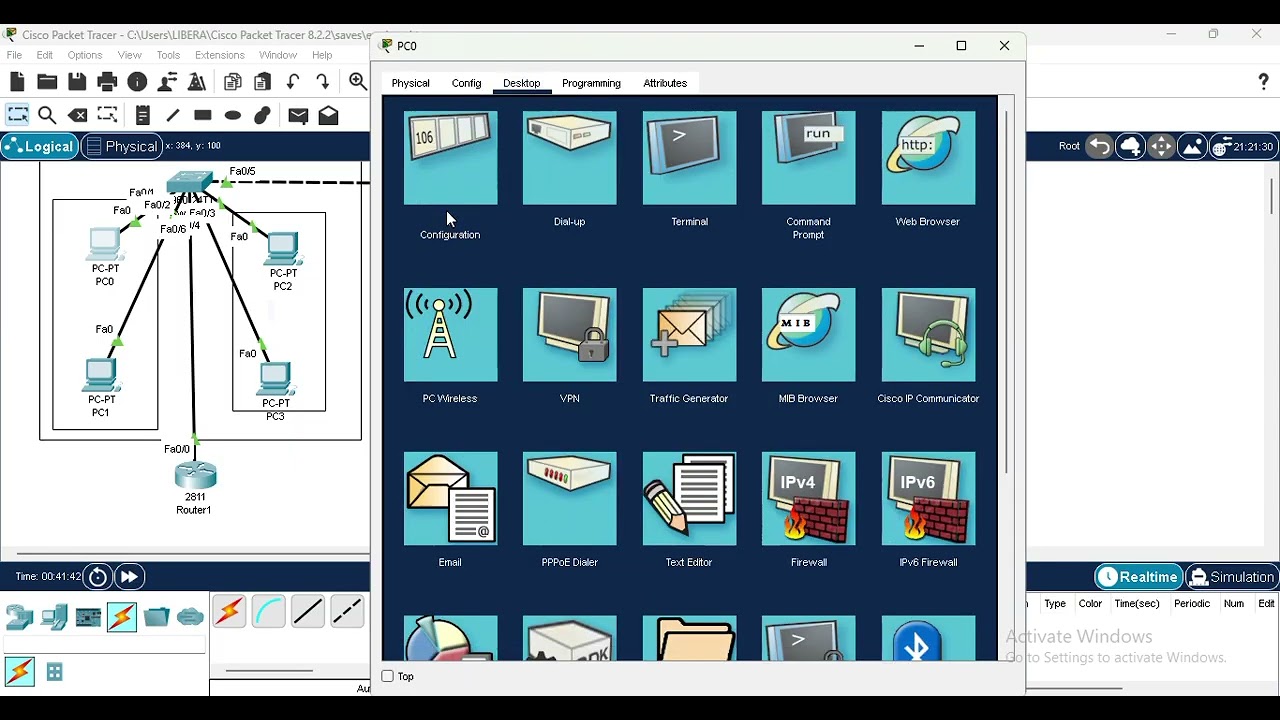1280x720 pixels.
Task: Select the Place Note tool
Action: (x=142, y=116)
